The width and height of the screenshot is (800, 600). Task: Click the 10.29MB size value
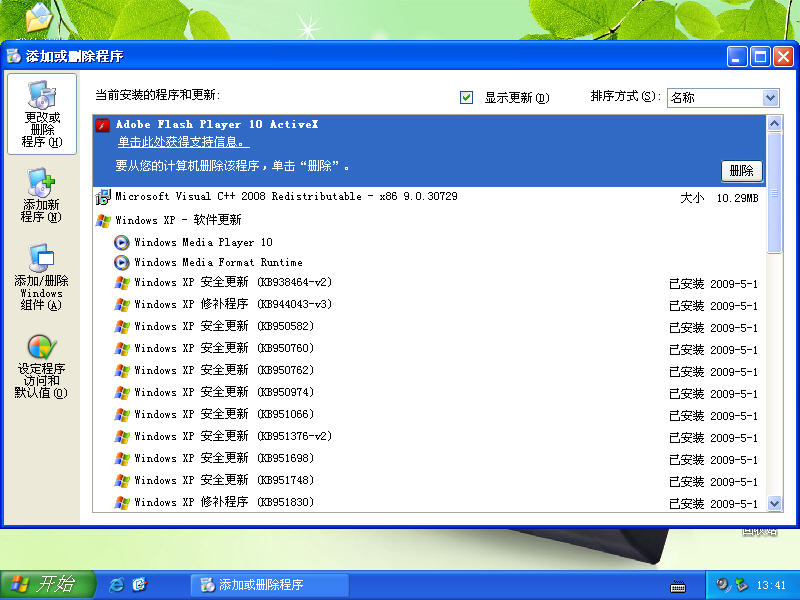737,198
